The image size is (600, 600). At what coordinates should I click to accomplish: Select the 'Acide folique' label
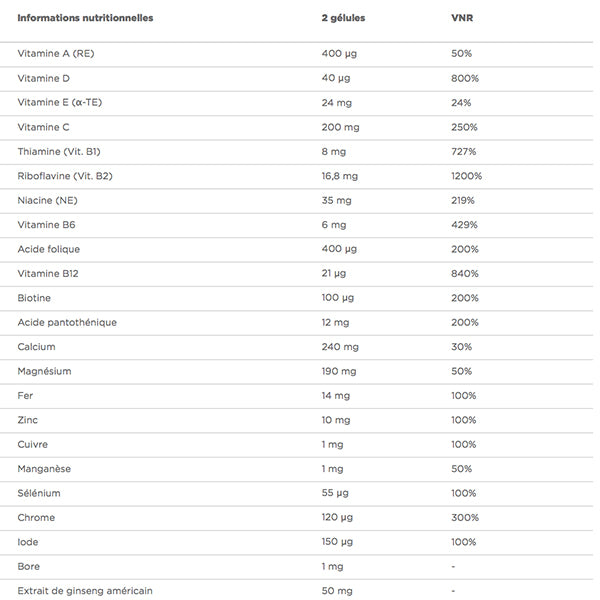(49, 249)
